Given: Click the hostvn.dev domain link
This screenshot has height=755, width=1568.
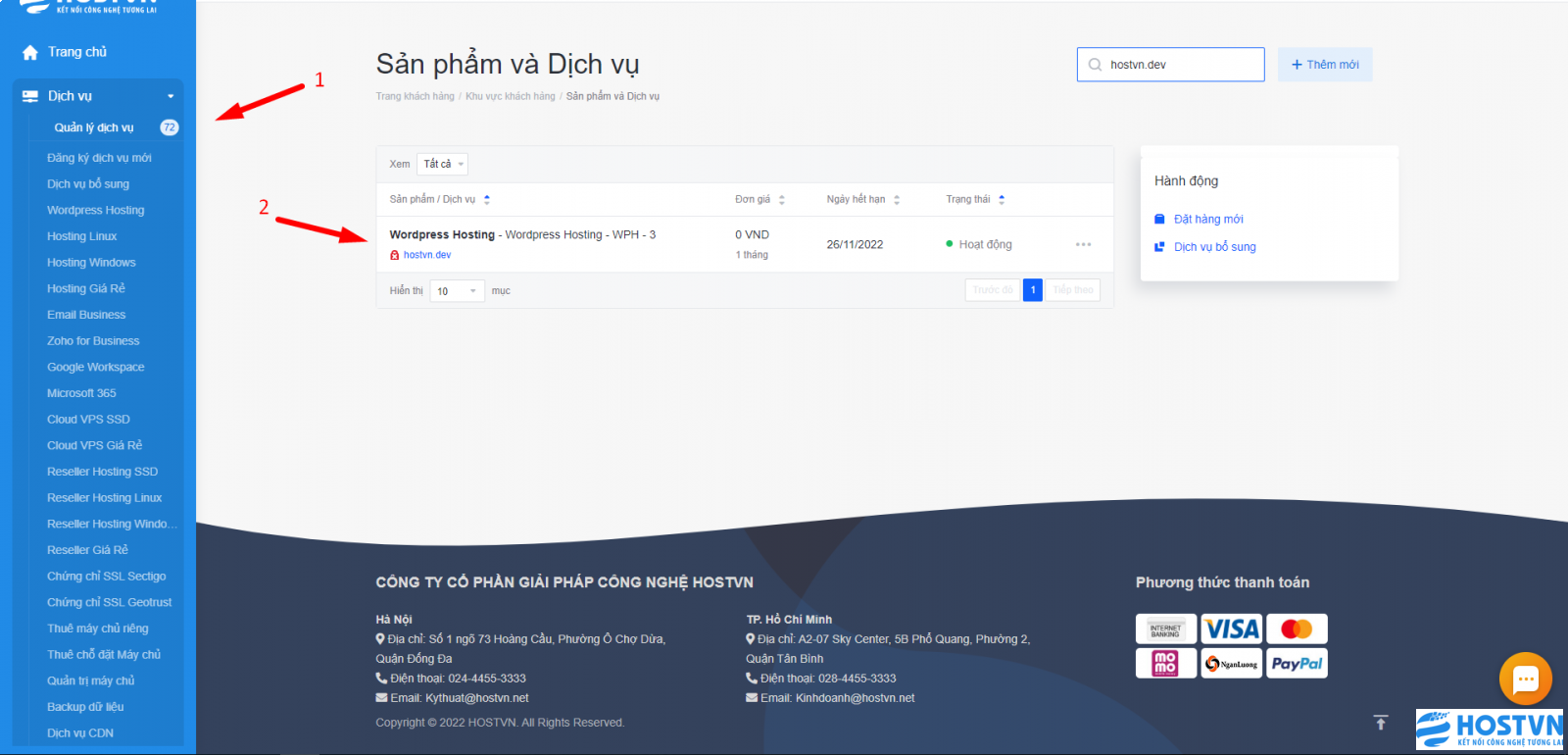Looking at the screenshot, I should (x=427, y=255).
